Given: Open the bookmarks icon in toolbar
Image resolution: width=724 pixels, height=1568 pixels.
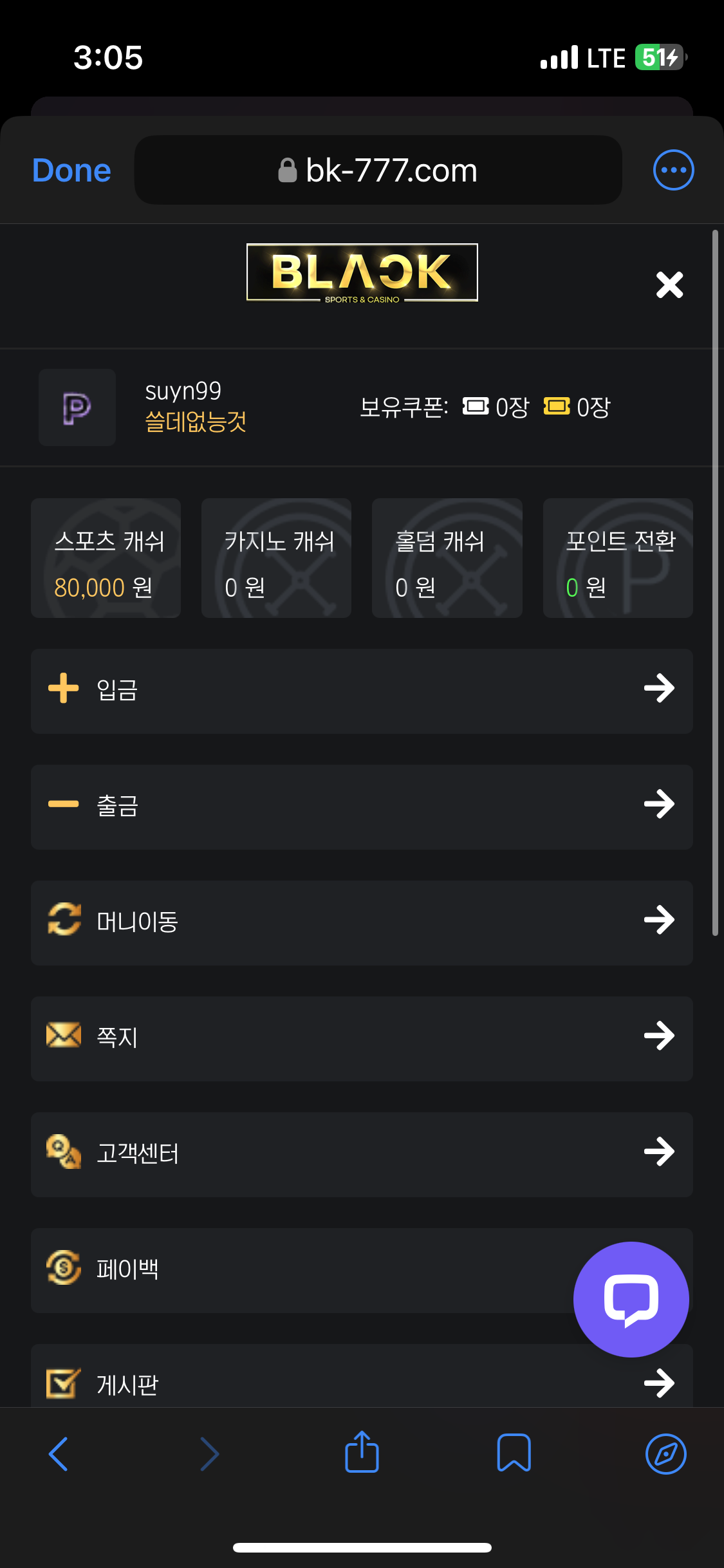Looking at the screenshot, I should point(514,1452).
